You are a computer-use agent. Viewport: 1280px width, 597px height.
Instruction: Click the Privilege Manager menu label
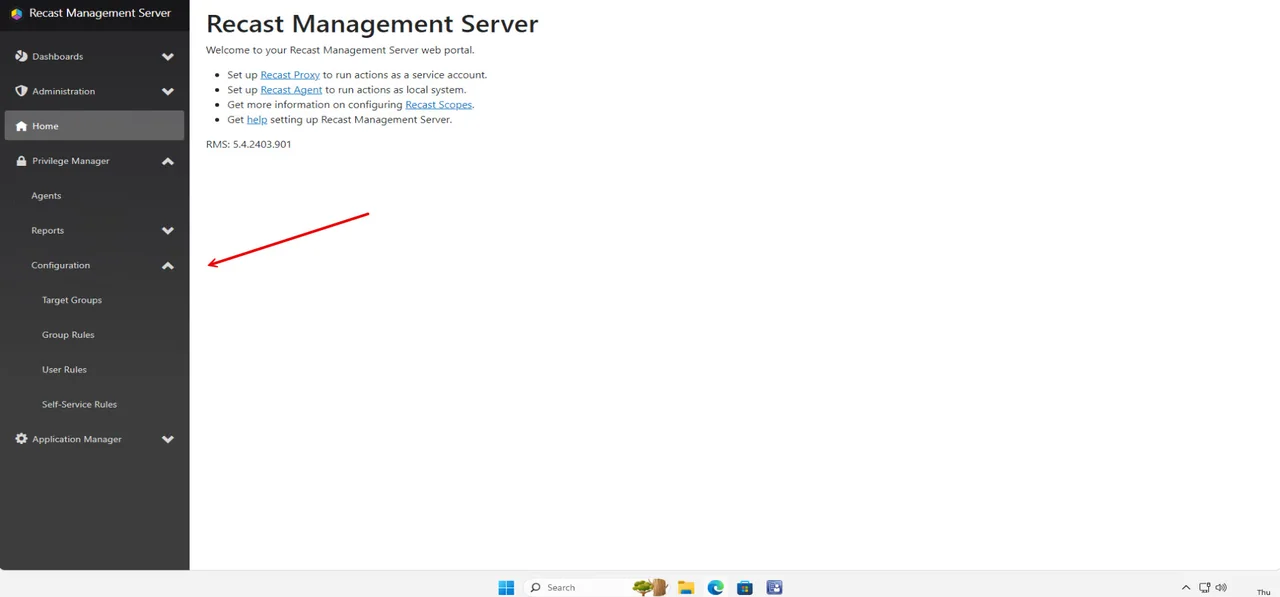[71, 161]
